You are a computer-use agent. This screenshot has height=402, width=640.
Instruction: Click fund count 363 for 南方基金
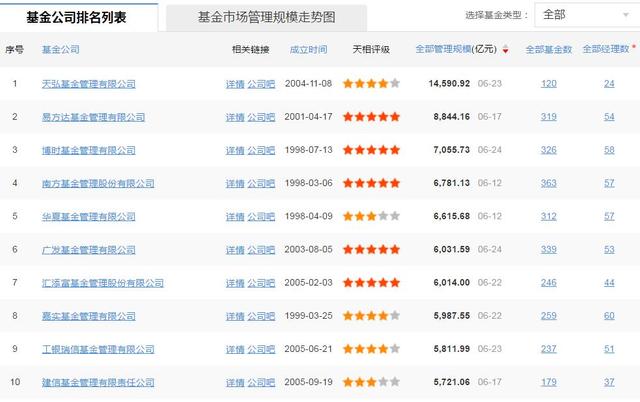coord(549,183)
